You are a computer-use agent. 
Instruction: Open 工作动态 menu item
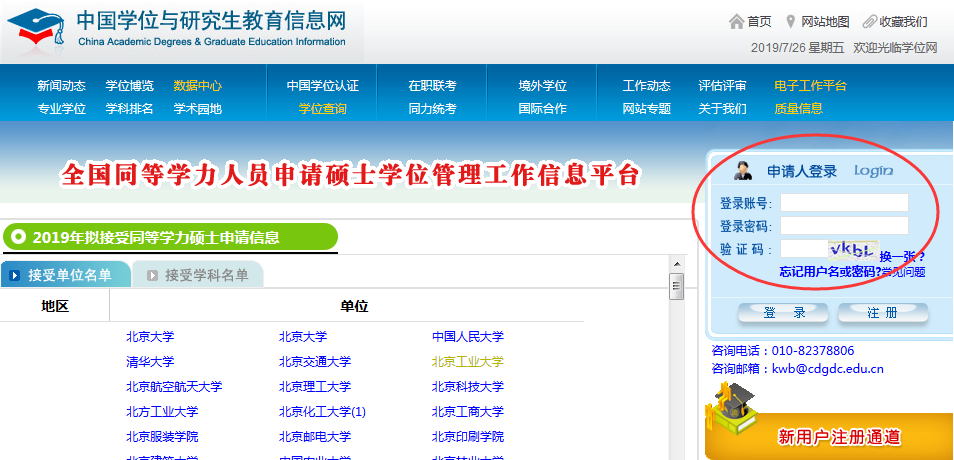[647, 86]
